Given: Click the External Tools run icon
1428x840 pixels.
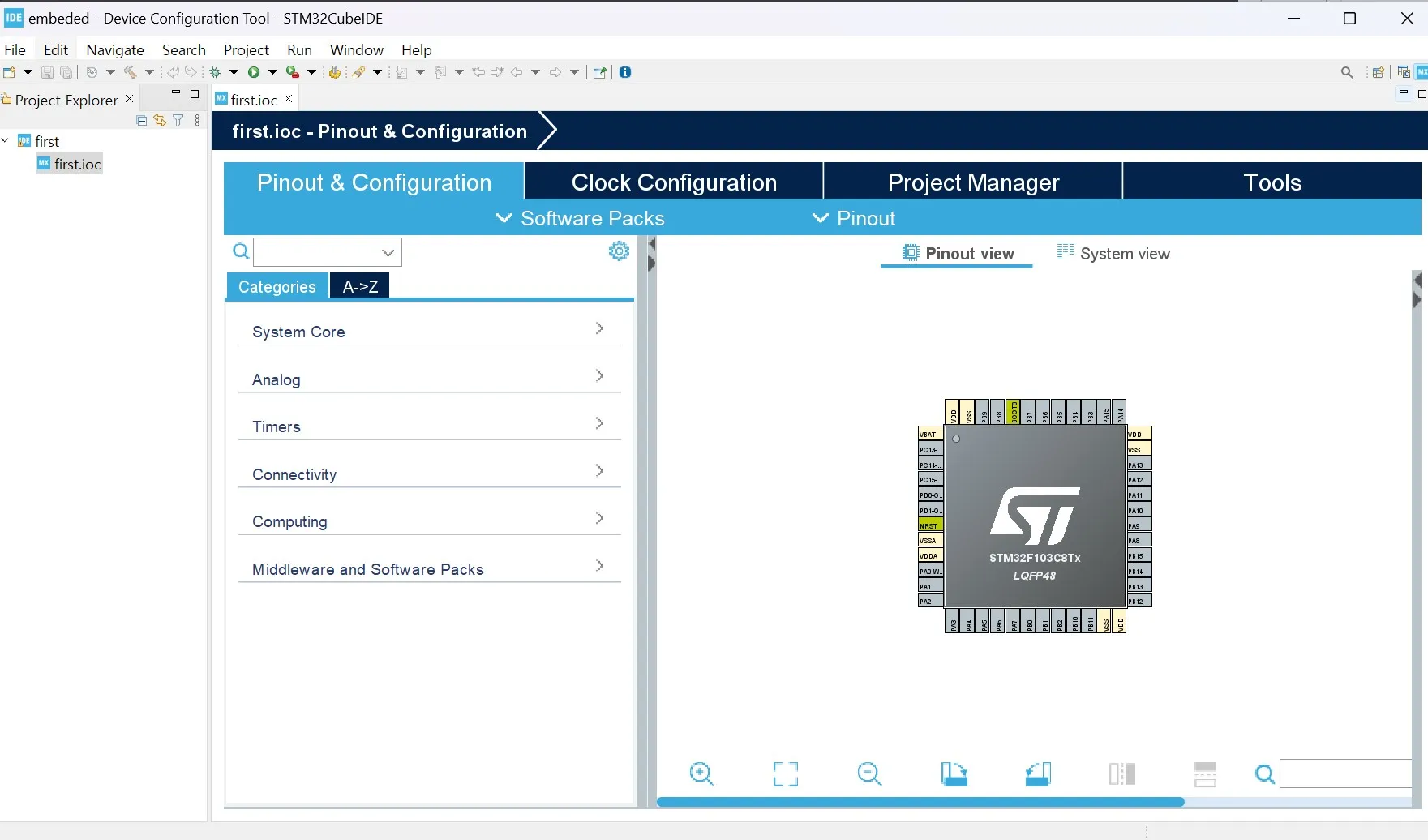Looking at the screenshot, I should (x=293, y=72).
